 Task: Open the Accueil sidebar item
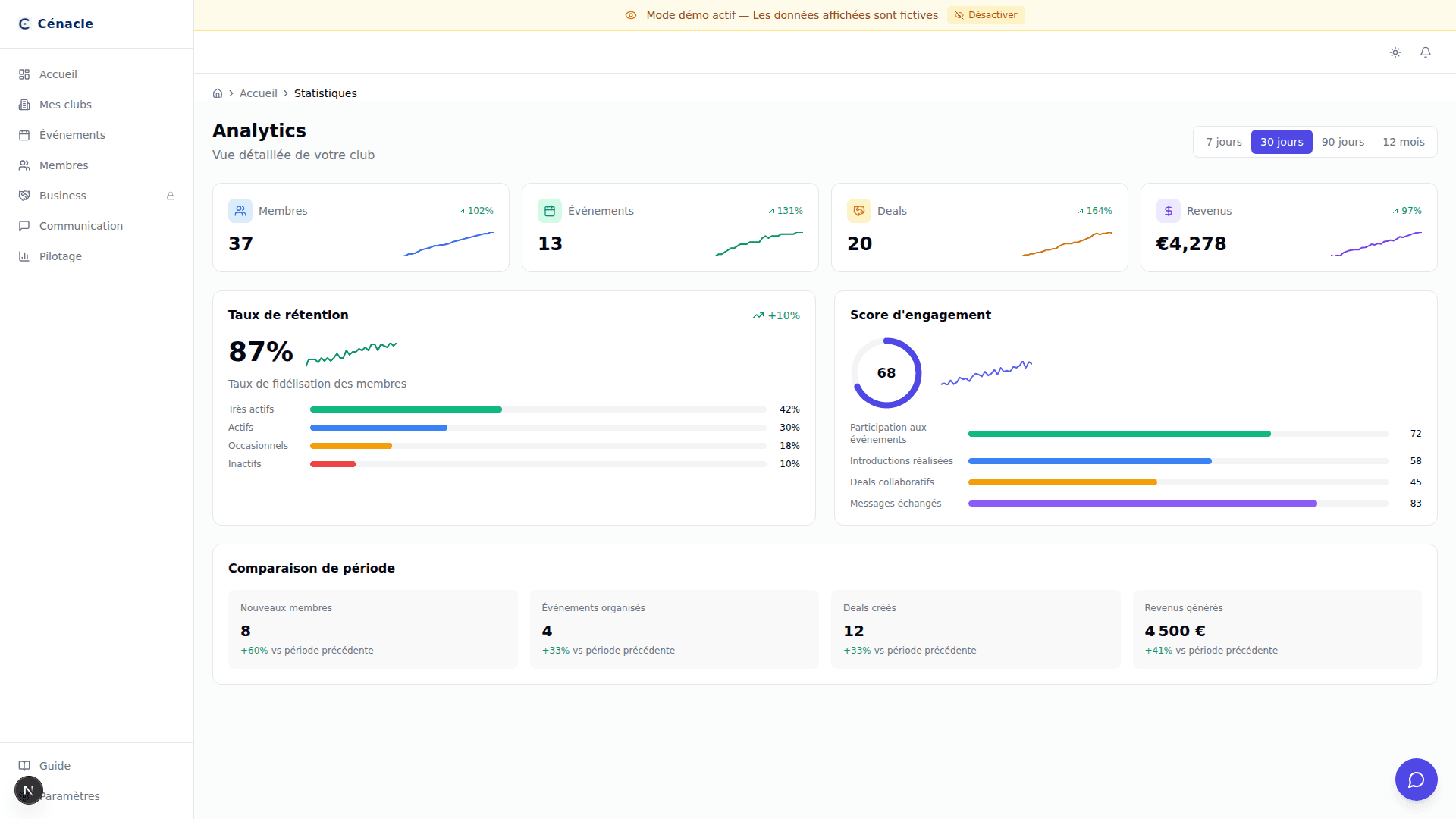pyautogui.click(x=58, y=74)
